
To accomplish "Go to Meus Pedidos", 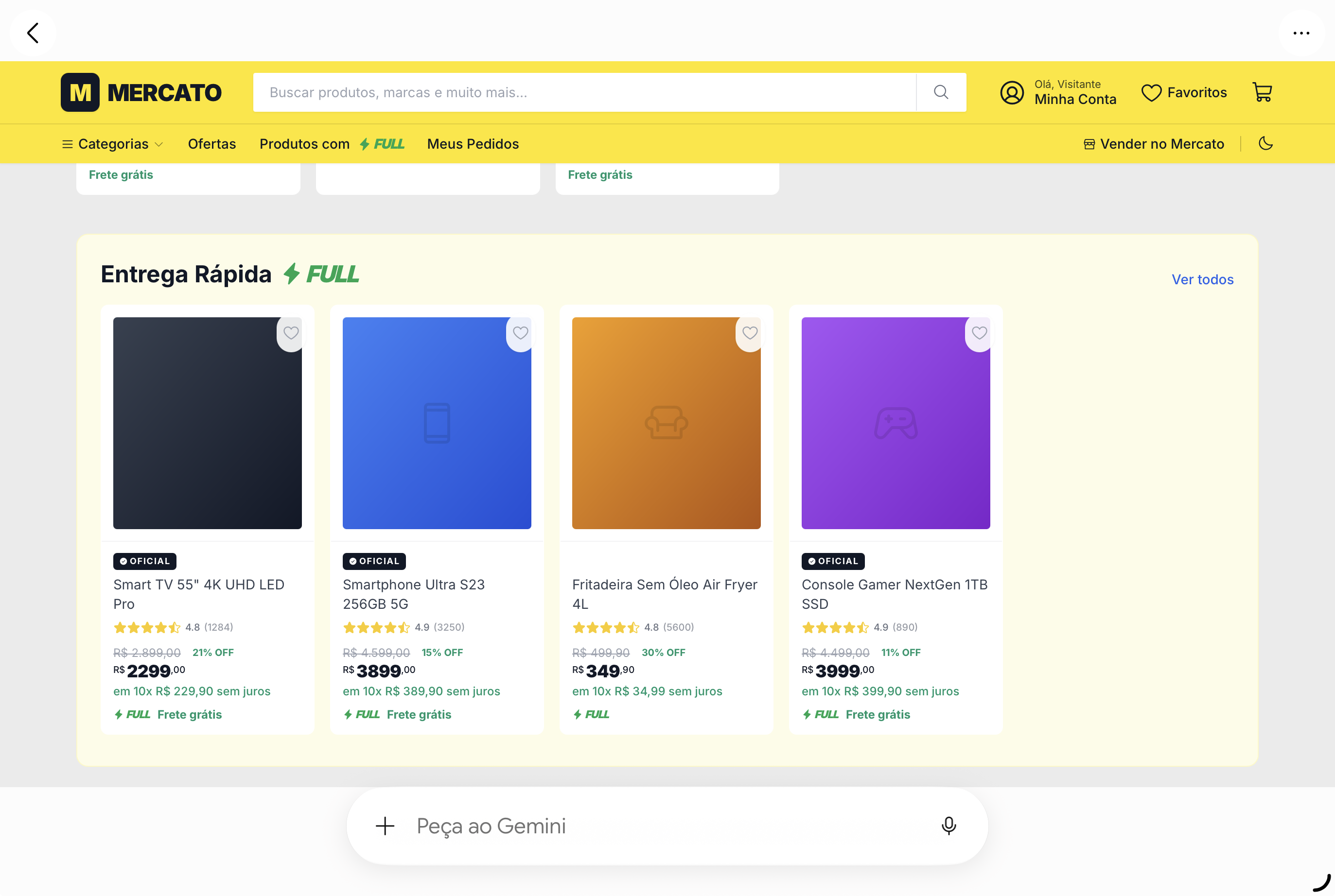I will (x=473, y=144).
